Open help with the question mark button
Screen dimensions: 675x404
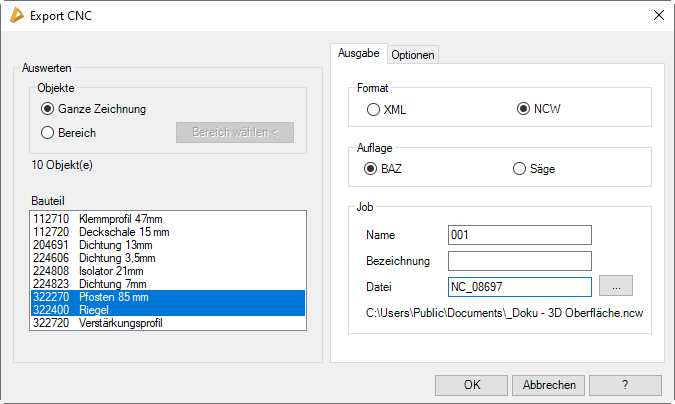point(625,385)
